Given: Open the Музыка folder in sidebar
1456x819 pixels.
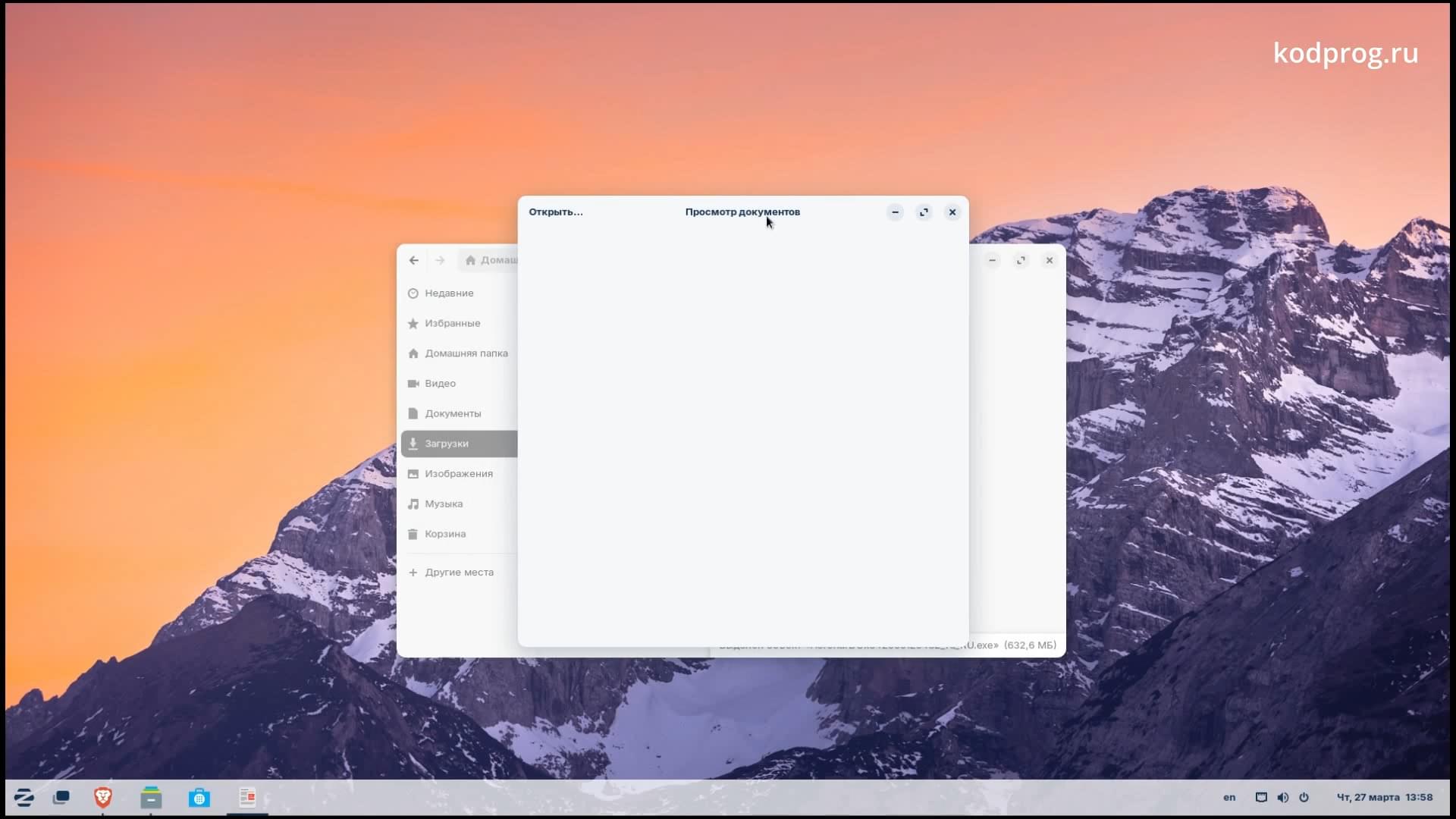Looking at the screenshot, I should [x=459, y=504].
